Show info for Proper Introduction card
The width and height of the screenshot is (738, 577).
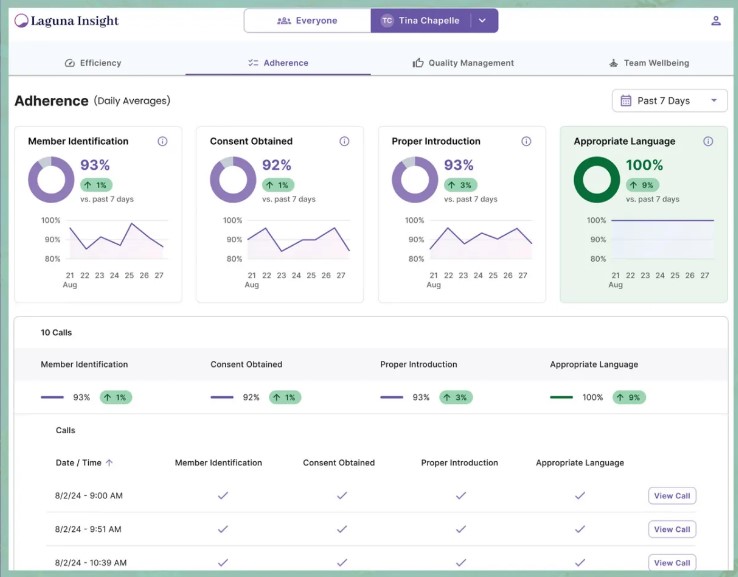pyautogui.click(x=526, y=142)
